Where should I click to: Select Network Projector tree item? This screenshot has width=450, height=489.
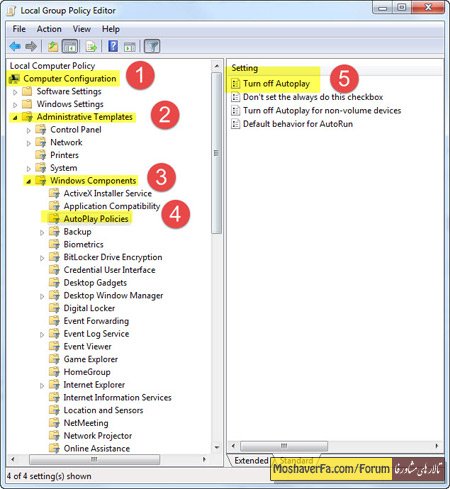(98, 436)
